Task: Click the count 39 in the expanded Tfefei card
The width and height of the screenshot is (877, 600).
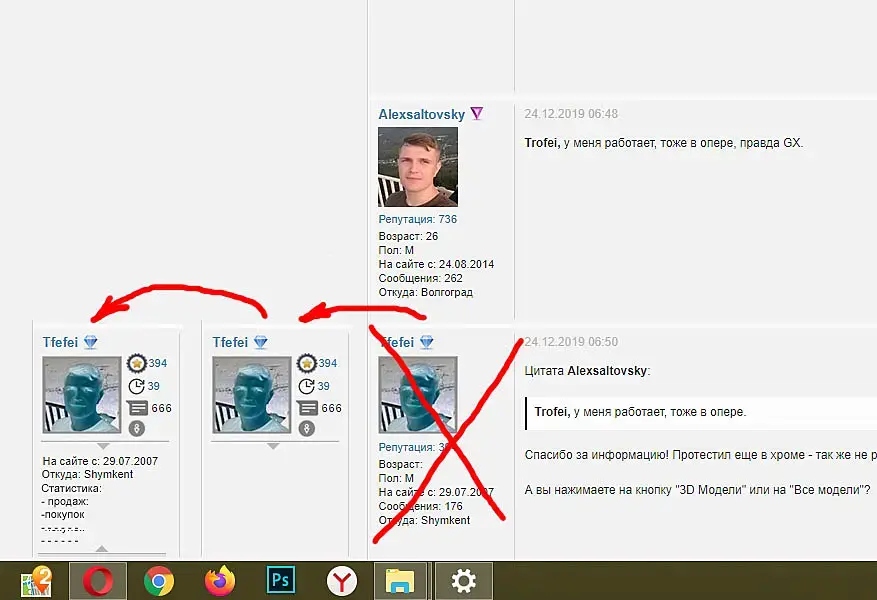Action: (153, 386)
